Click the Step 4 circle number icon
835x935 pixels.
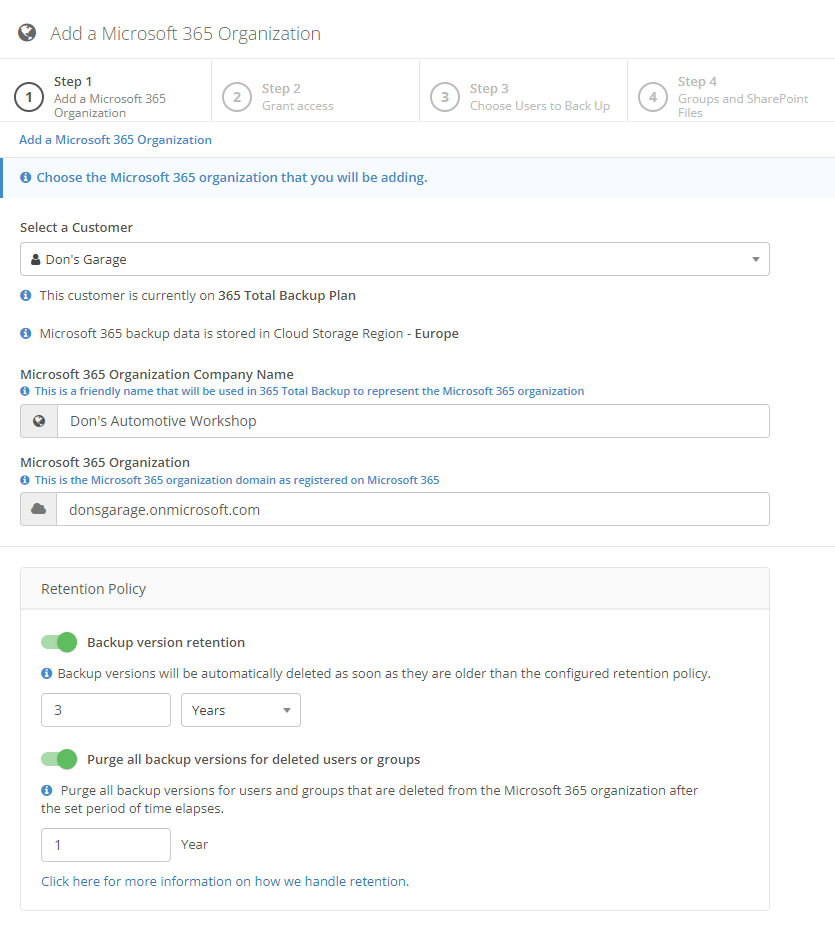coord(653,97)
